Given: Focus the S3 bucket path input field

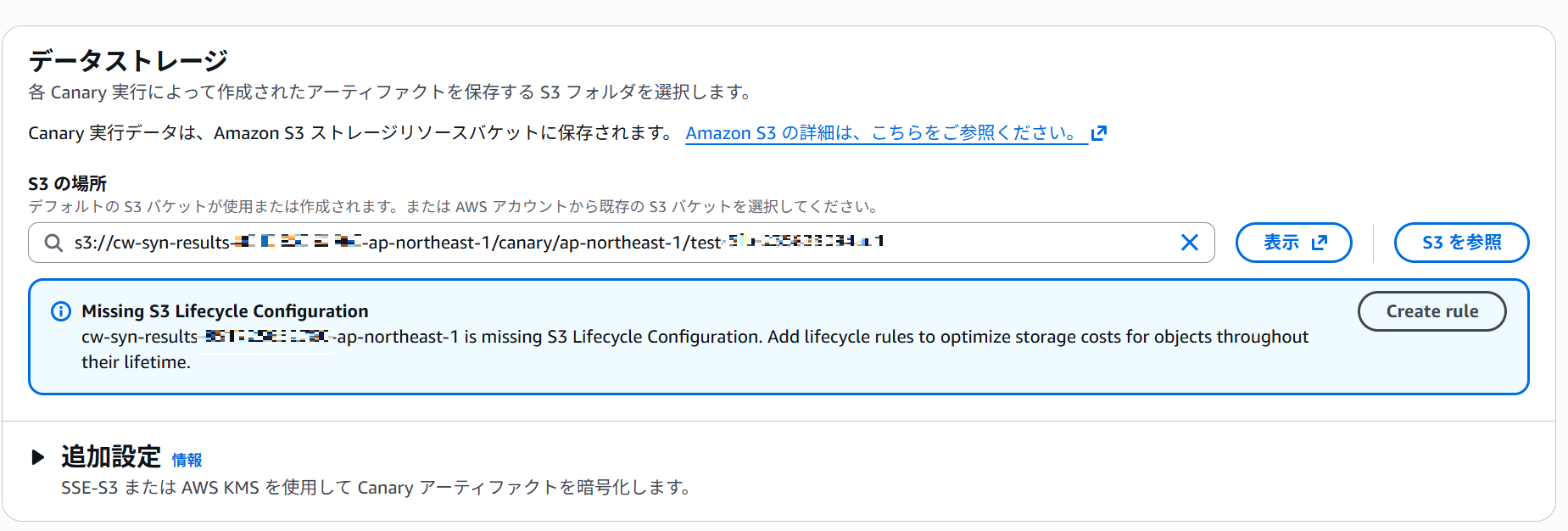Looking at the screenshot, I should tap(594, 243).
